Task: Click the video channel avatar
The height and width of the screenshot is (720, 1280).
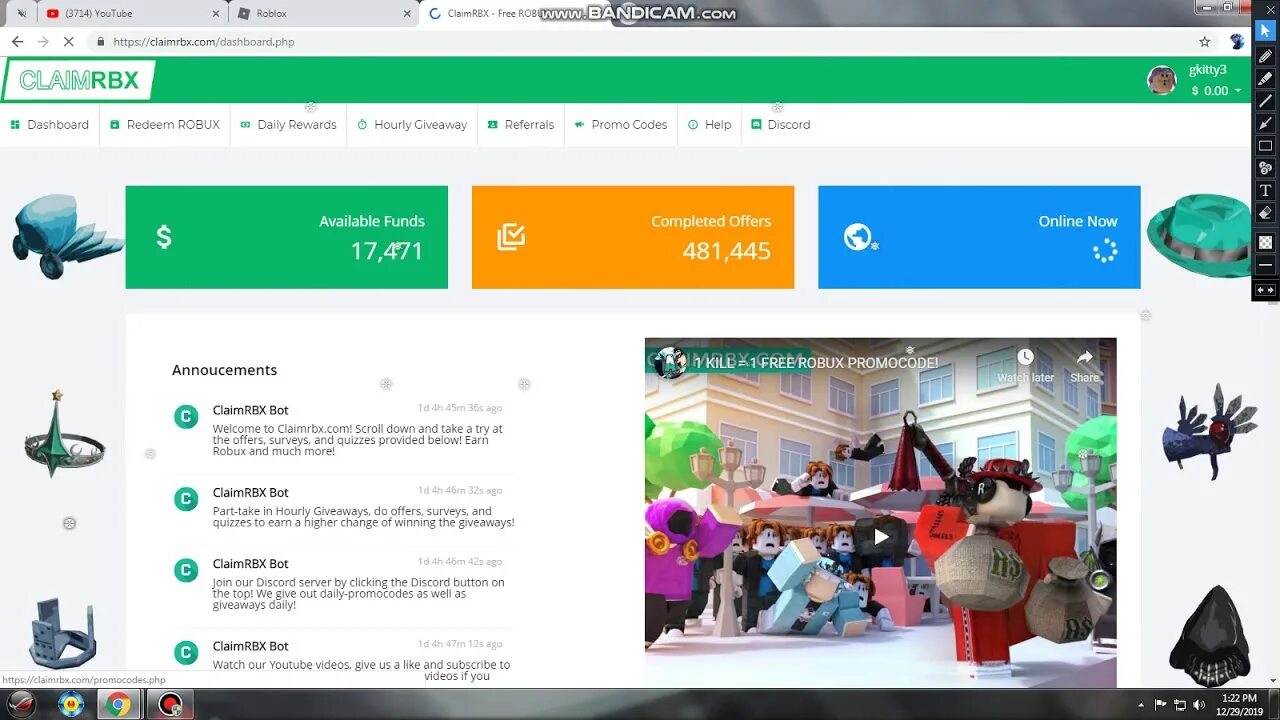Action: click(669, 362)
